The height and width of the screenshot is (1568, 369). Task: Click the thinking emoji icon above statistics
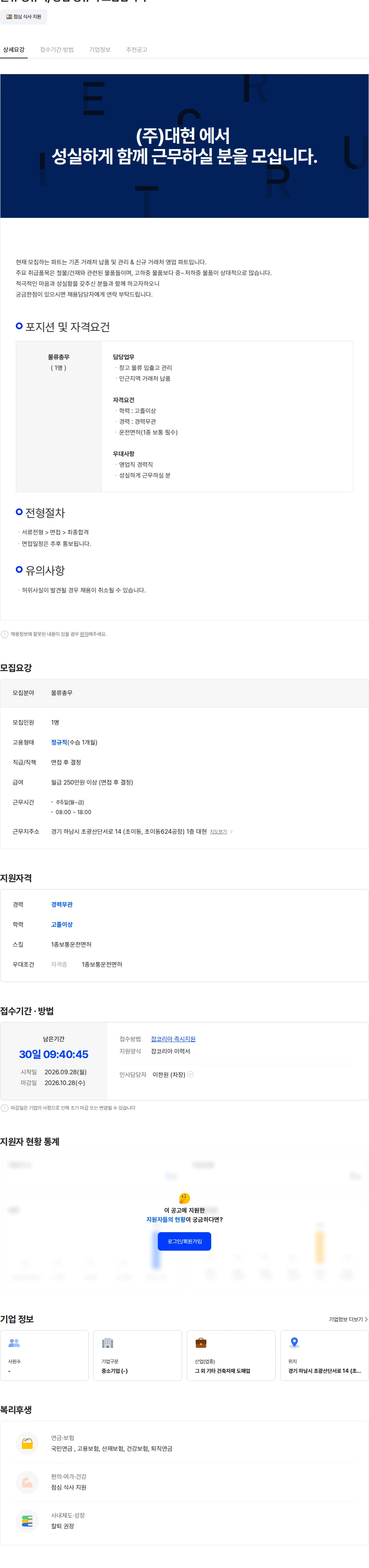(x=184, y=1198)
